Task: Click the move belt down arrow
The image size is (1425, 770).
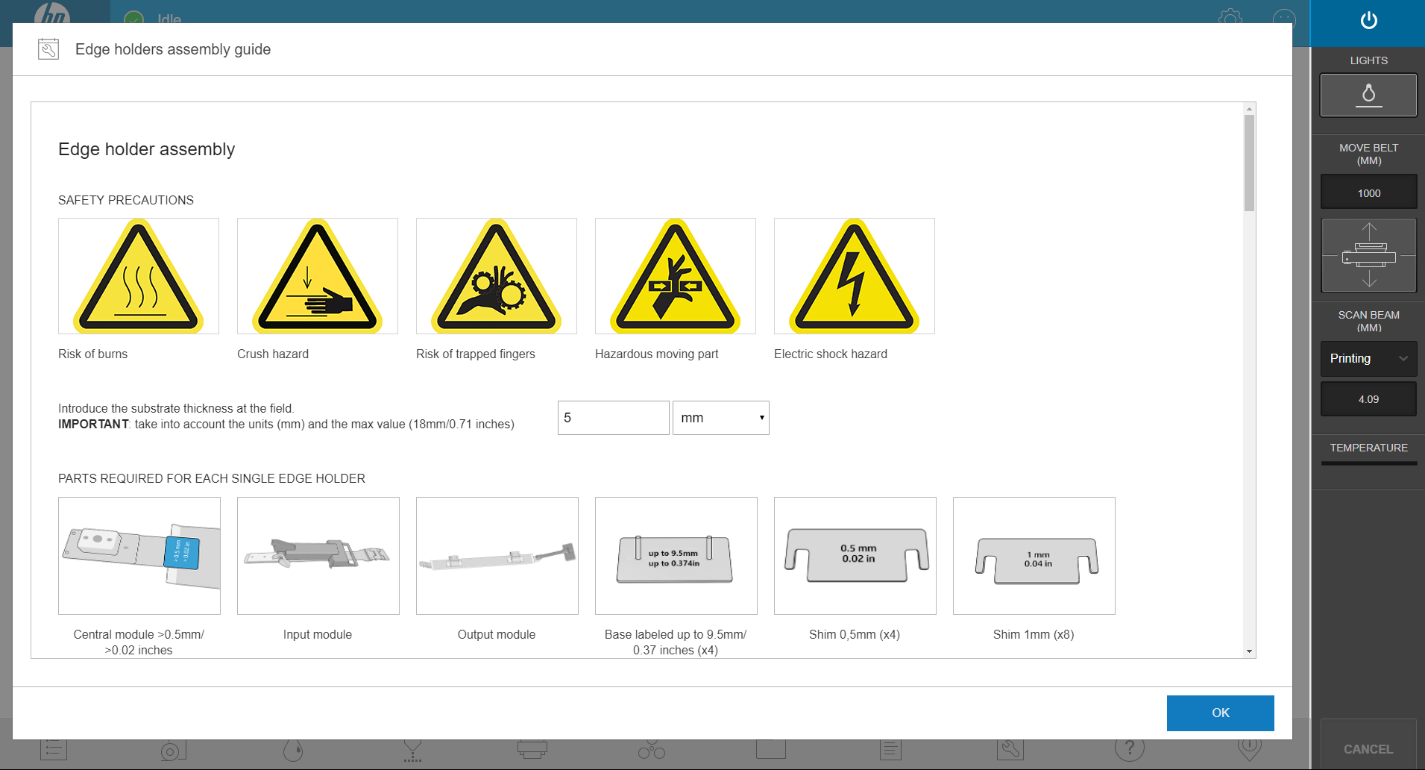Action: pyautogui.click(x=1368, y=279)
